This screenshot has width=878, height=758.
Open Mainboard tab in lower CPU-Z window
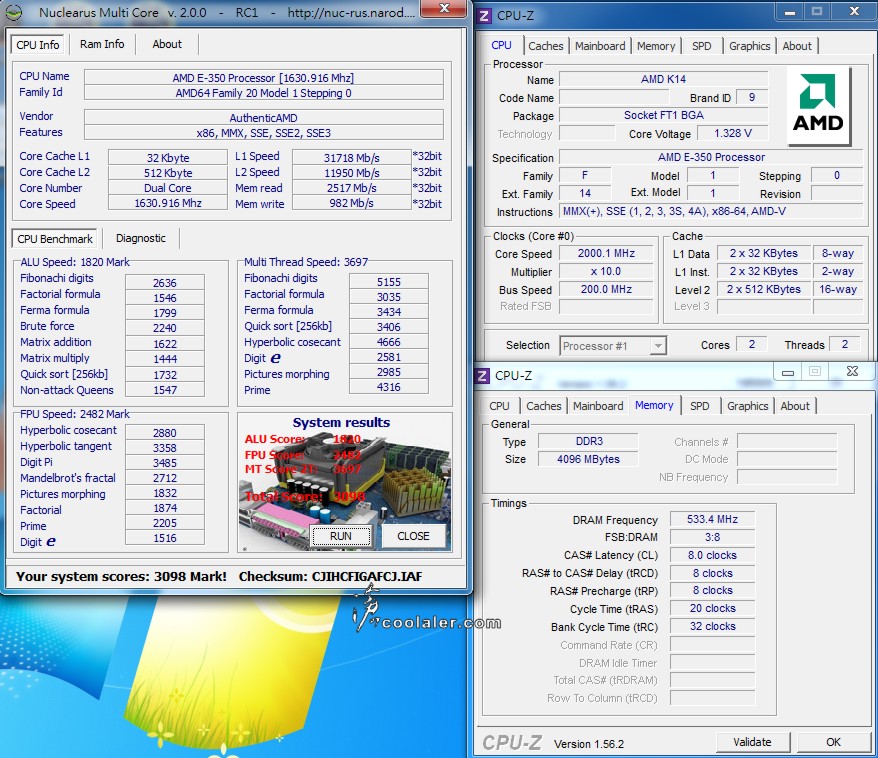(598, 406)
